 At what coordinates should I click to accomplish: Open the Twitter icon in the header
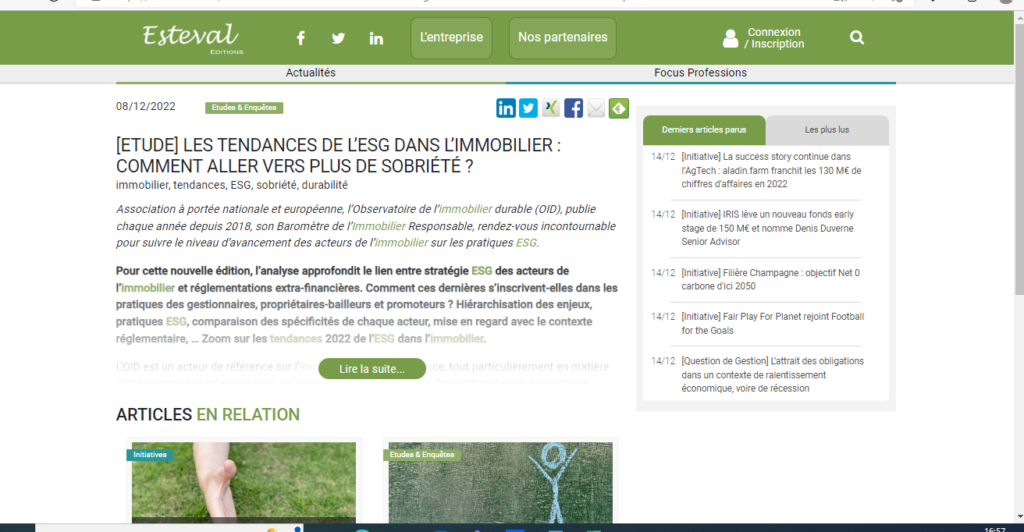coord(338,38)
